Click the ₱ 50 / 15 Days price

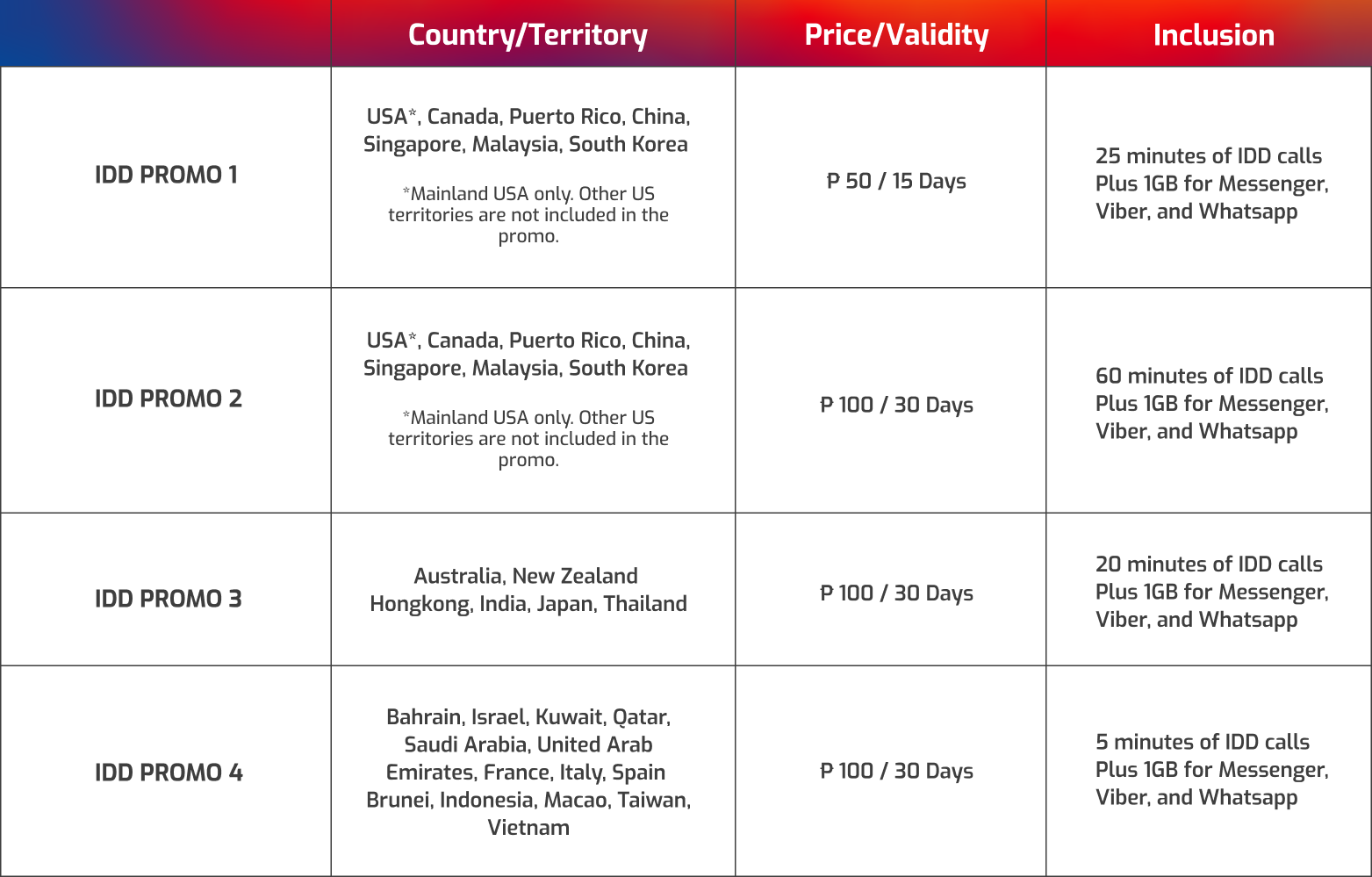896,181
